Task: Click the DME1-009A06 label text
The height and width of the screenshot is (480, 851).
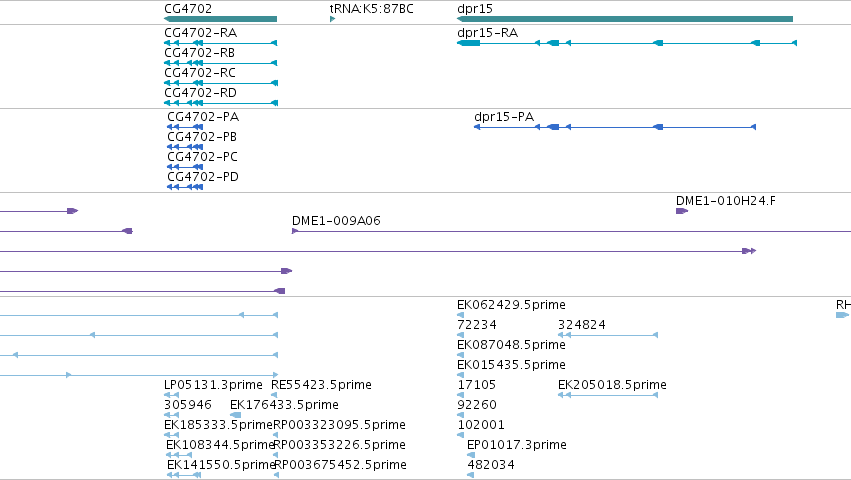Action: (x=336, y=220)
